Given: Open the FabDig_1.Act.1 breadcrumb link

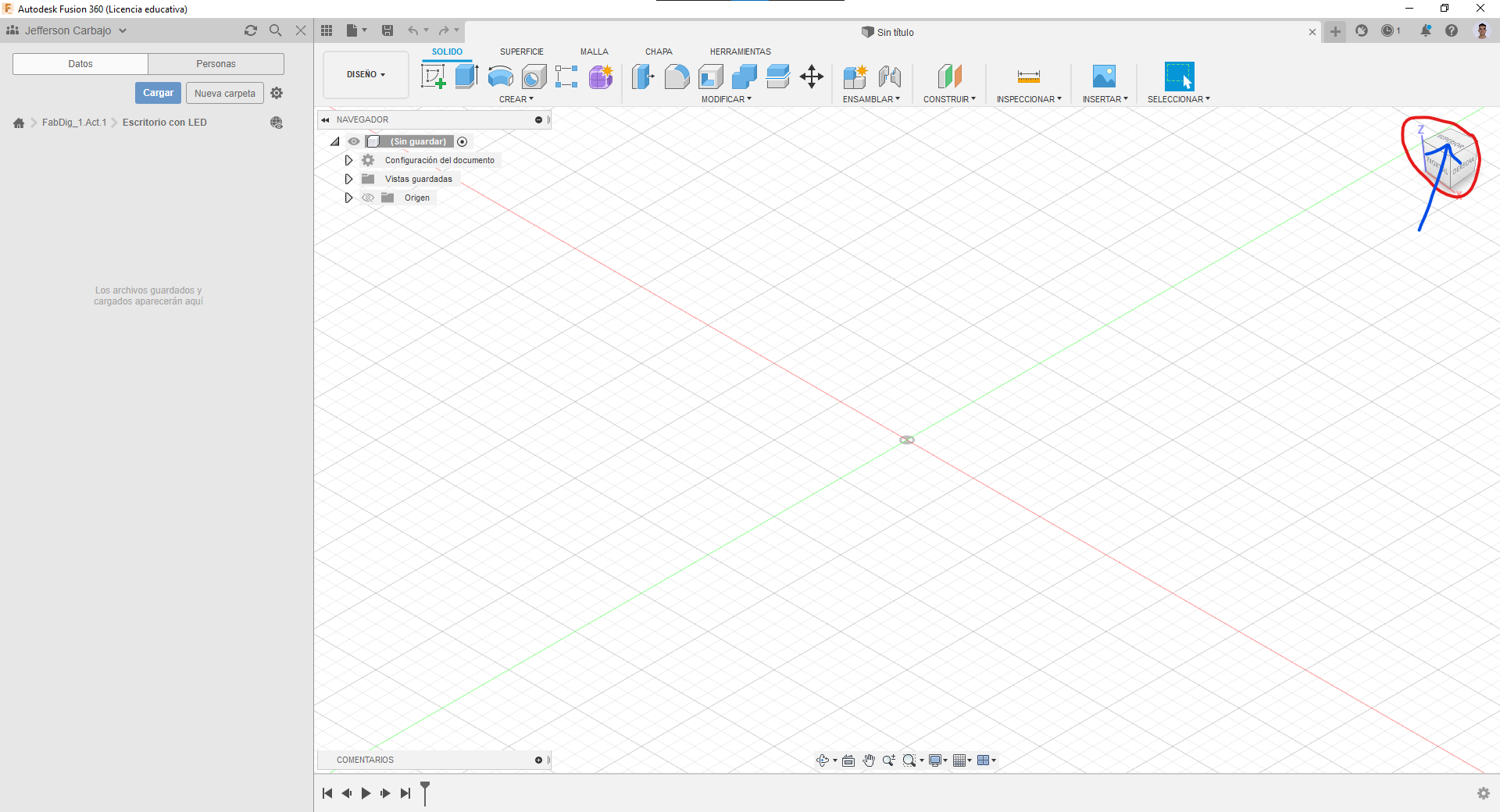Looking at the screenshot, I should 74,123.
